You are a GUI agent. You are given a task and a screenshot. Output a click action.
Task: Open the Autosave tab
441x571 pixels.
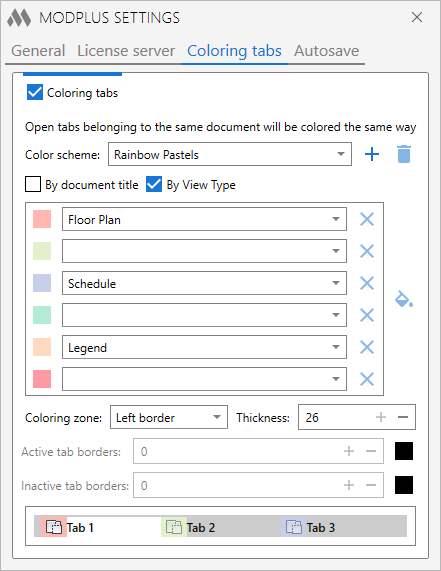tap(326, 51)
